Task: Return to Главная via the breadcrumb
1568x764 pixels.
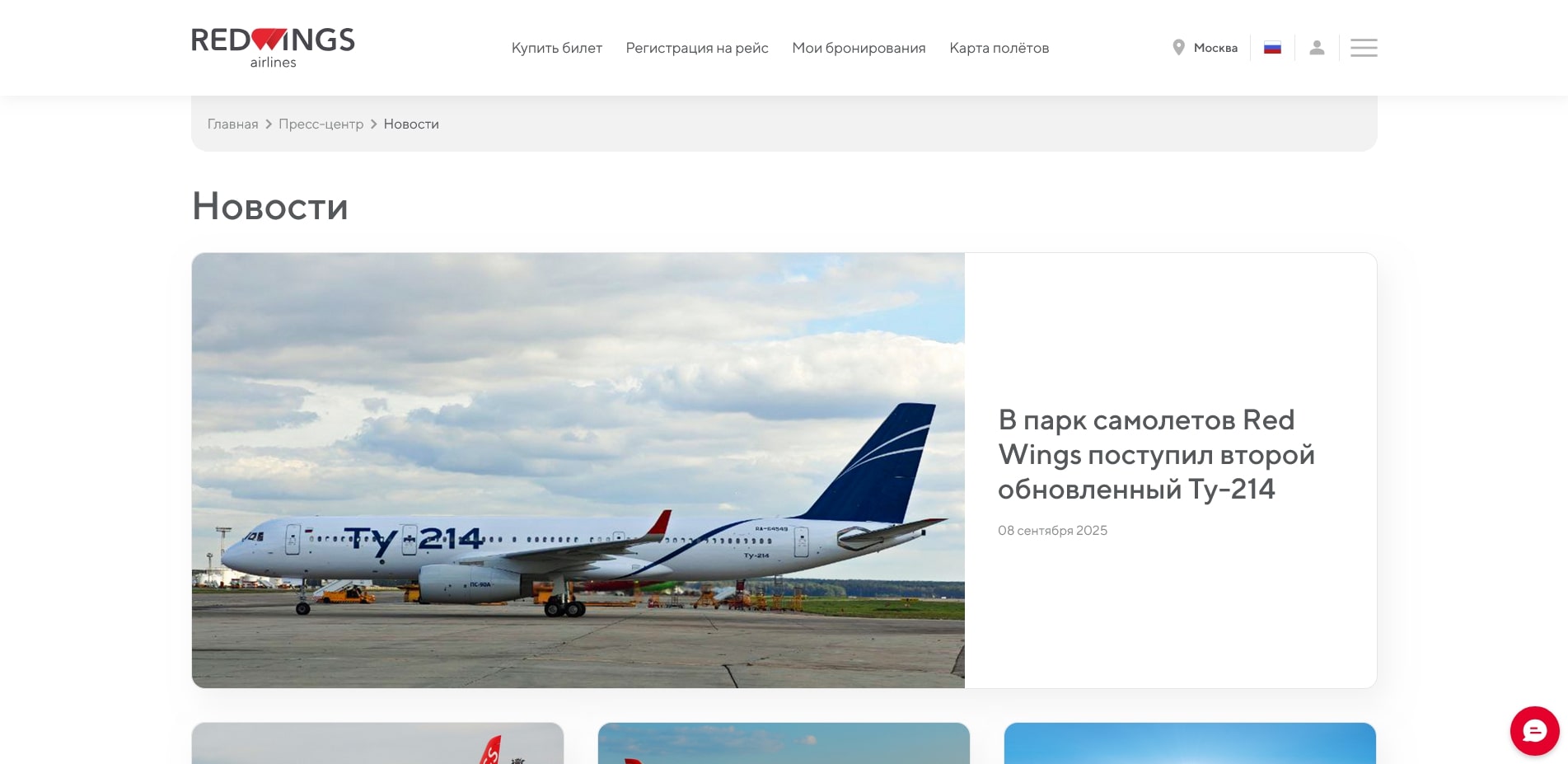Action: [x=232, y=124]
